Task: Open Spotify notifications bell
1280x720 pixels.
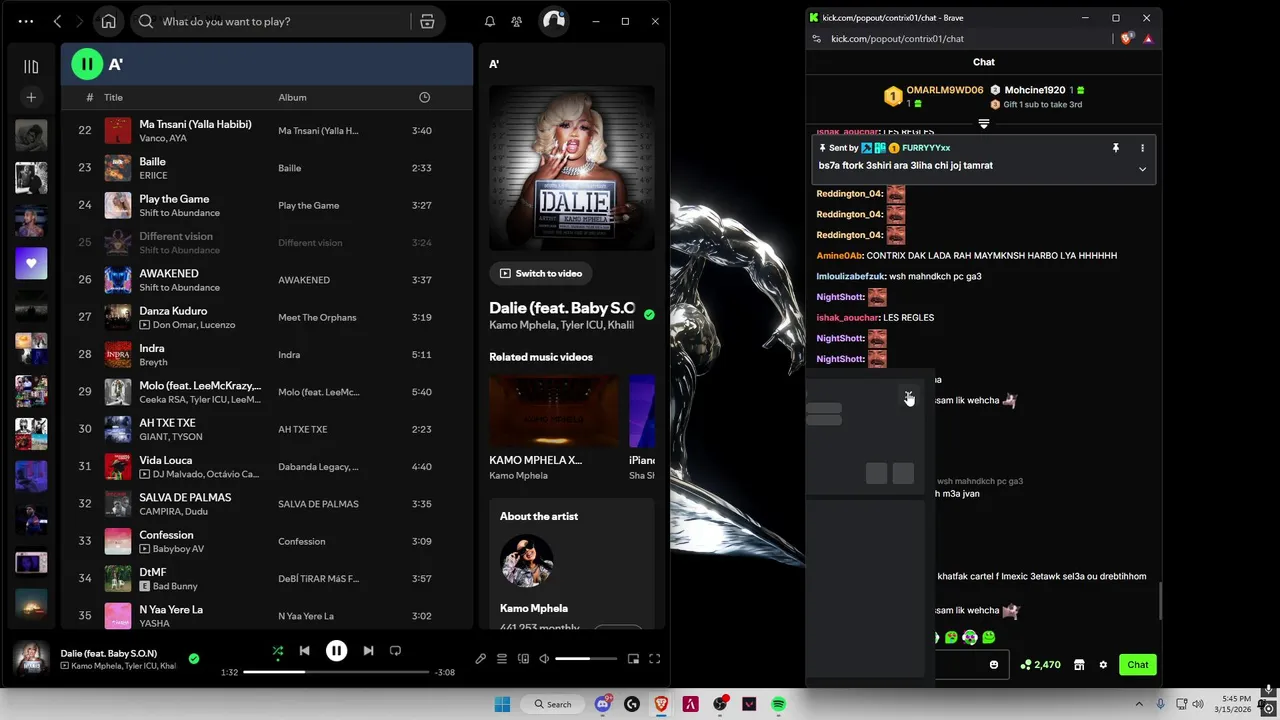Action: click(x=490, y=21)
